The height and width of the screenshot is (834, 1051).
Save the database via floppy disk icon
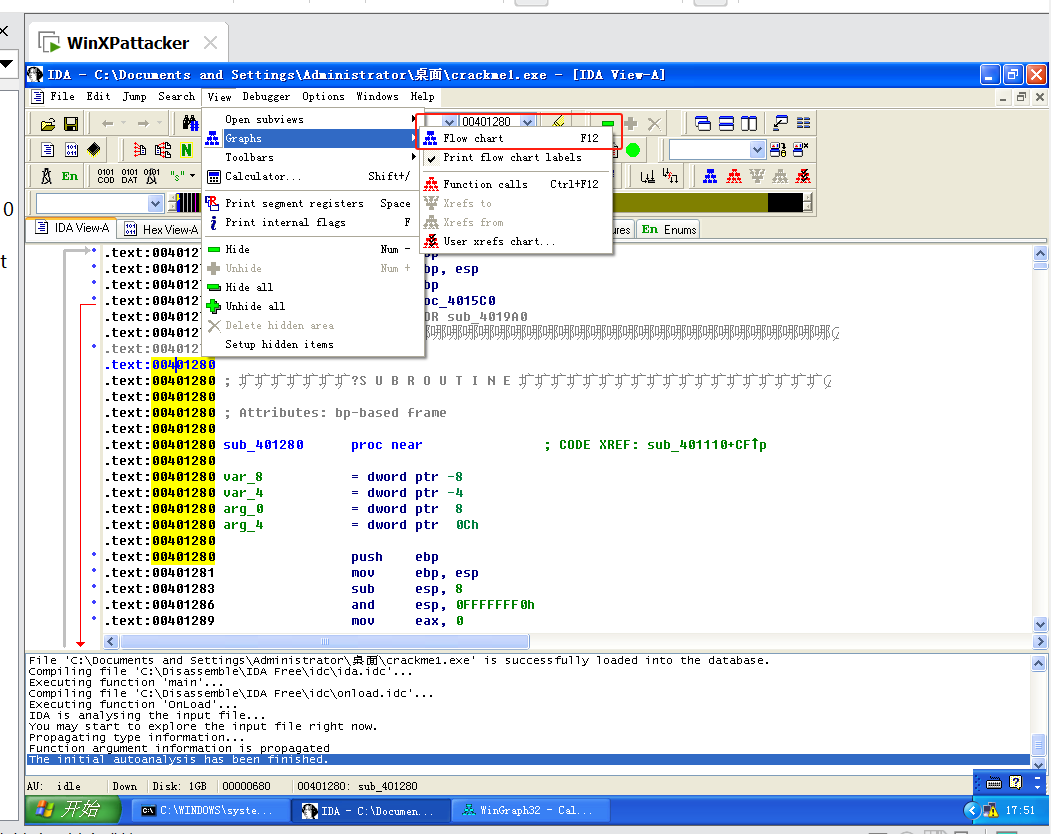(71, 124)
